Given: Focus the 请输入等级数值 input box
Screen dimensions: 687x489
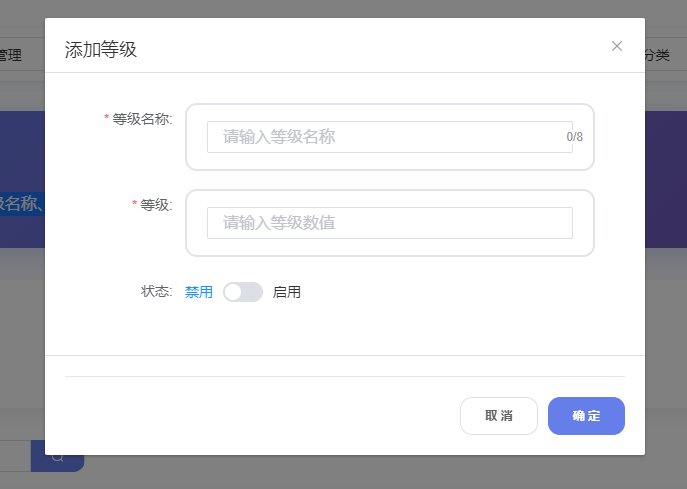Looking at the screenshot, I should pos(389,223).
